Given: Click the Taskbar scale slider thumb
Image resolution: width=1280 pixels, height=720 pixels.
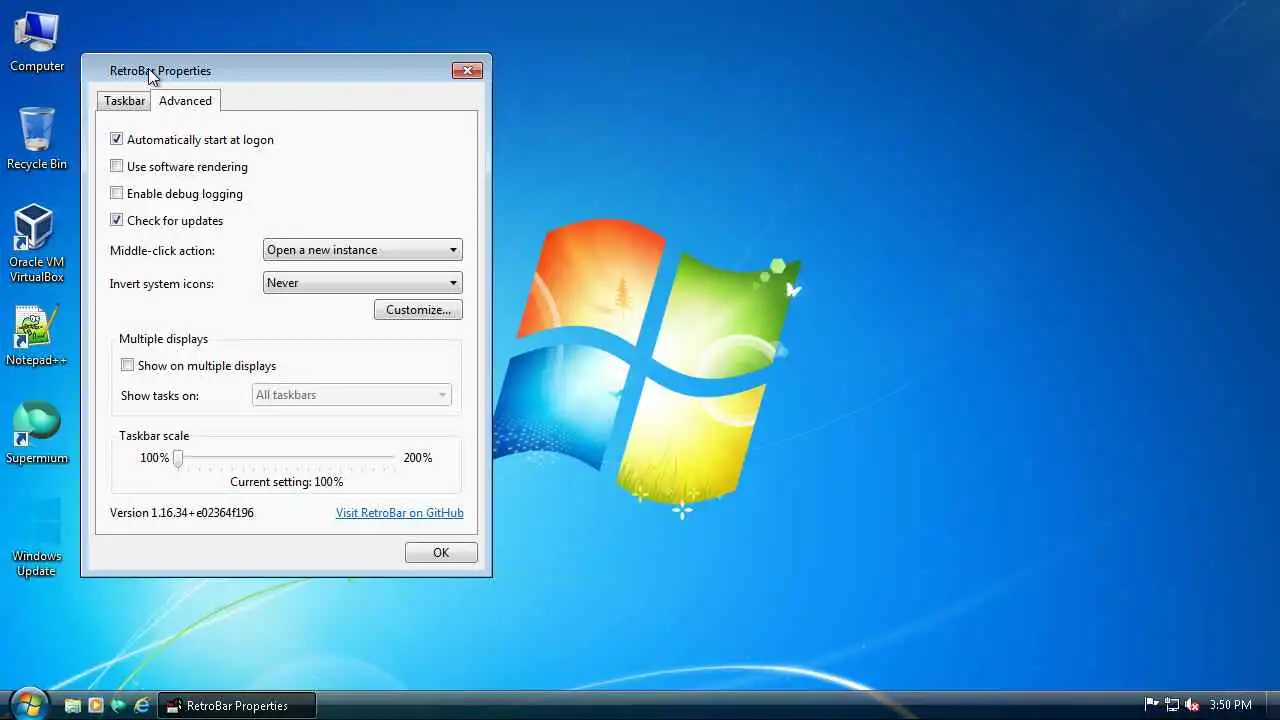Looking at the screenshot, I should point(178,458).
